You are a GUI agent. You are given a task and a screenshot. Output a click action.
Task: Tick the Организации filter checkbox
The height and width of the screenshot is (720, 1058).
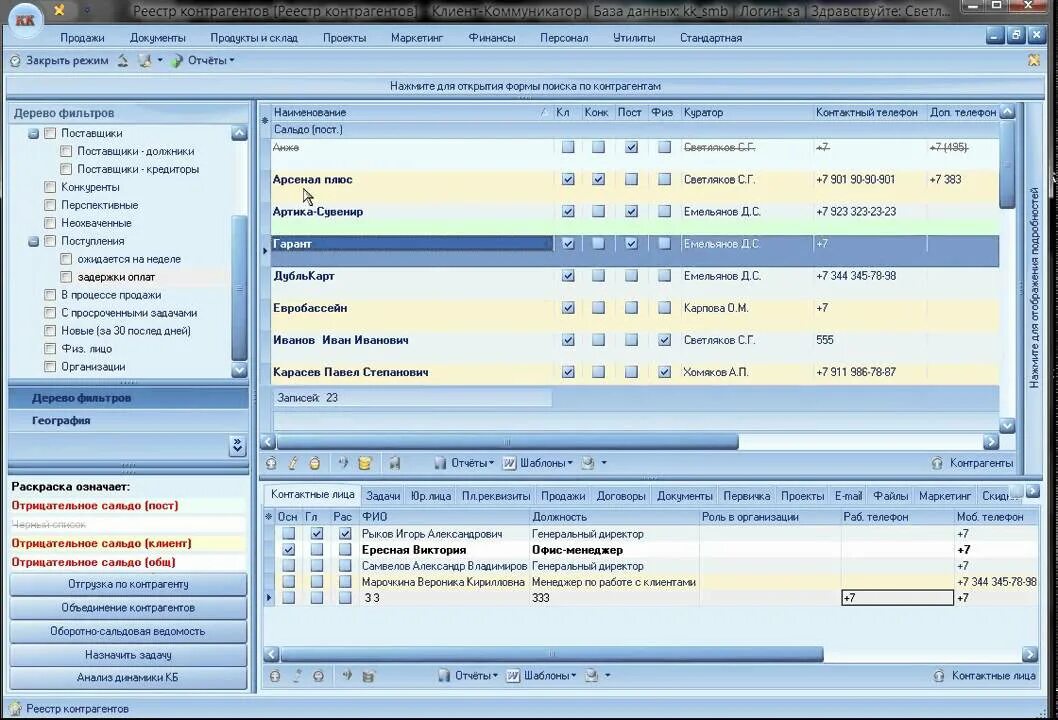(50, 366)
